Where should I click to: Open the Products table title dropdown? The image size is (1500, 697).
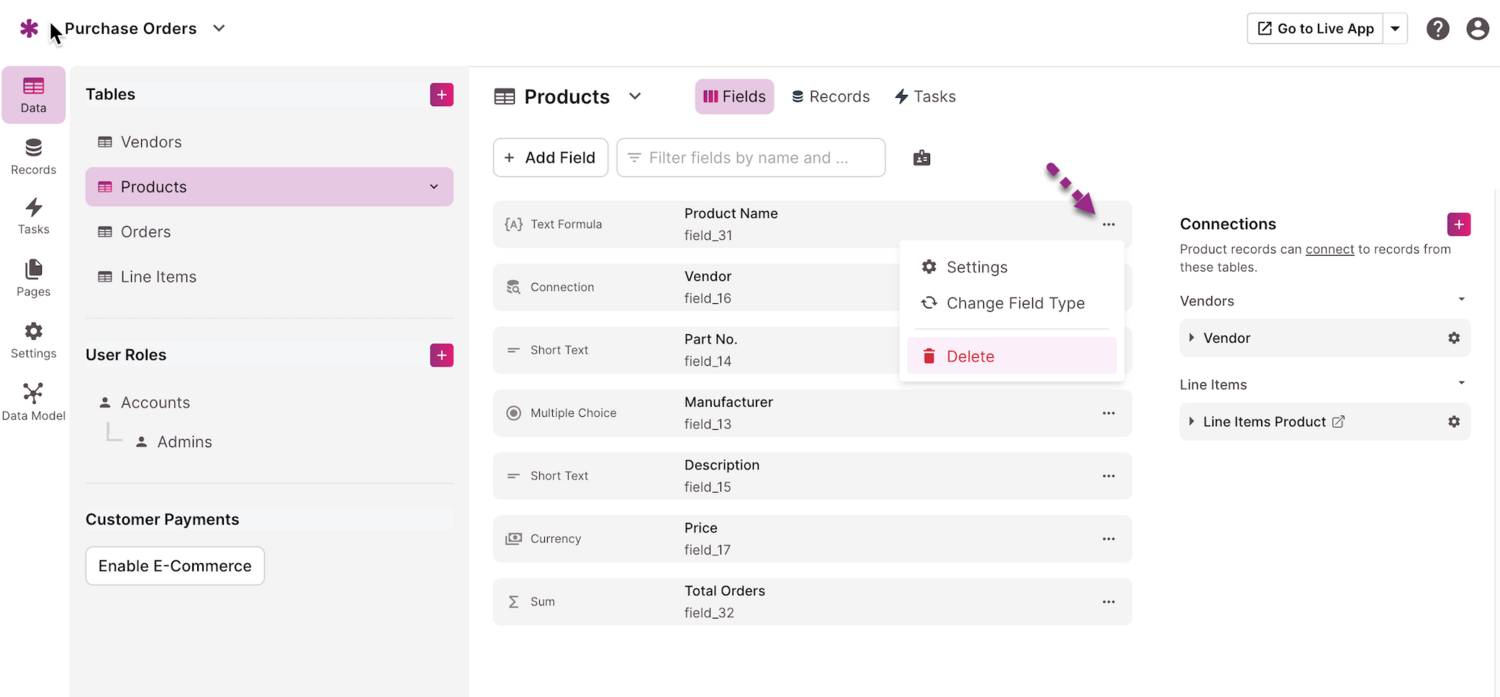[x=635, y=97]
